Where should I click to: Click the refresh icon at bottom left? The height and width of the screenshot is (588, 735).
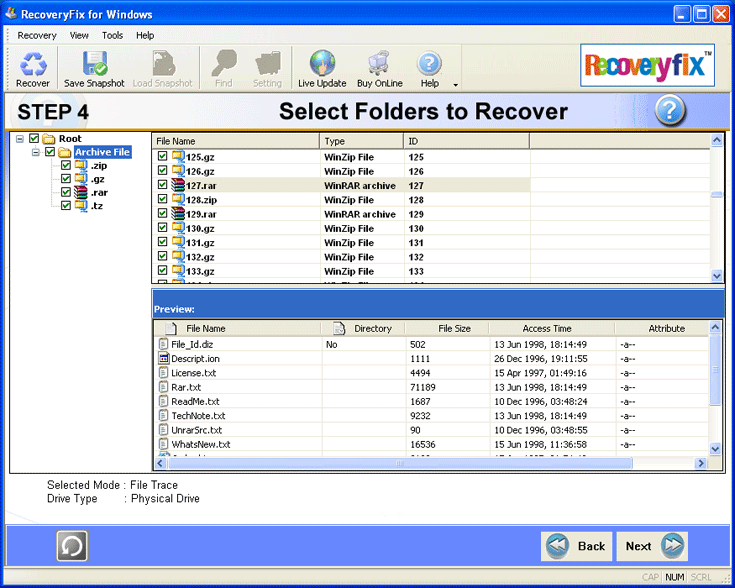tap(72, 545)
